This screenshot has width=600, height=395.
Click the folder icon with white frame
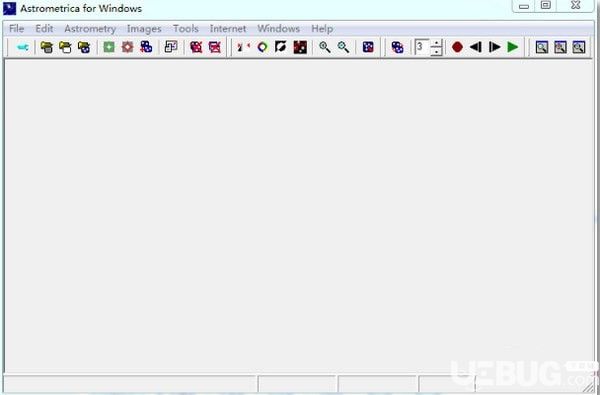(65, 47)
